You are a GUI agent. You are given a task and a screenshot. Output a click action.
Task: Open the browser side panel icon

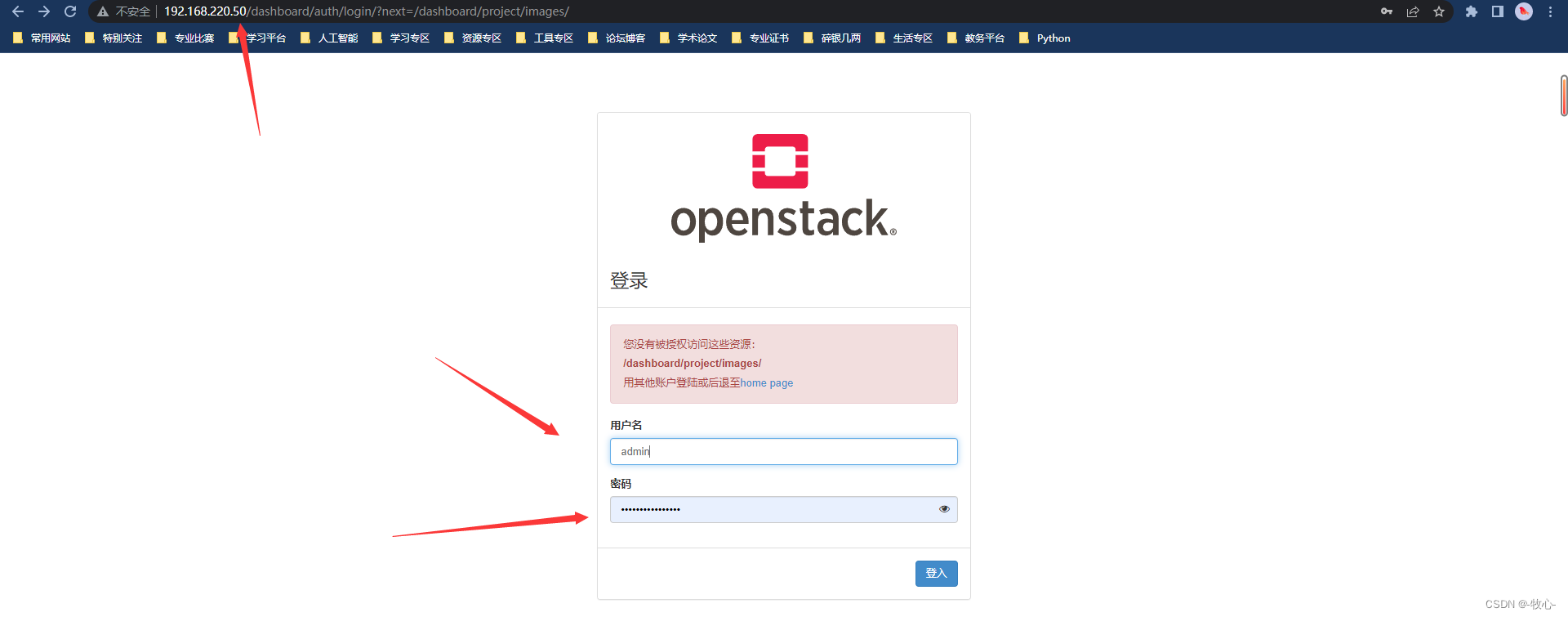point(1498,11)
